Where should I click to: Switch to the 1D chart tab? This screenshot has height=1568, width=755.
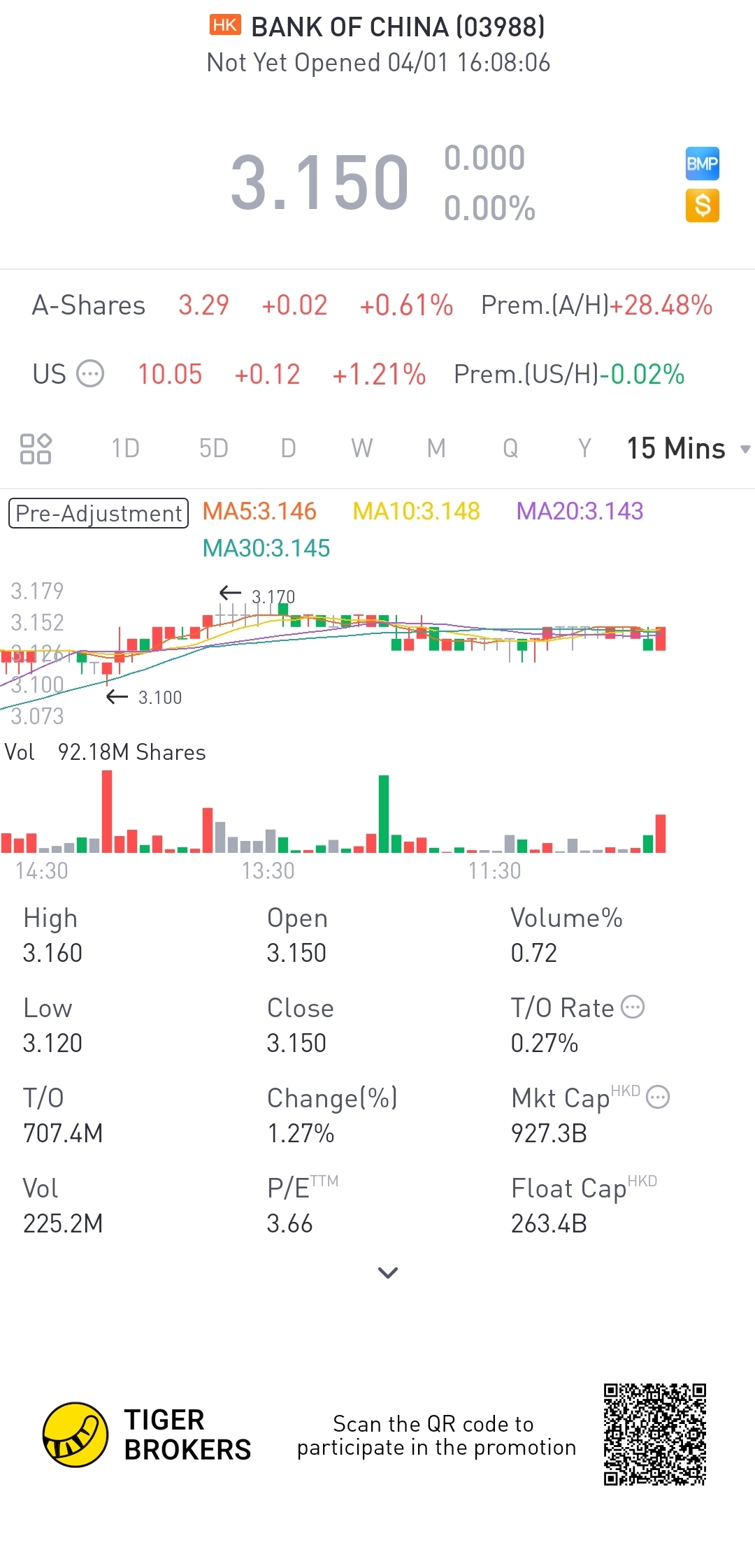126,449
